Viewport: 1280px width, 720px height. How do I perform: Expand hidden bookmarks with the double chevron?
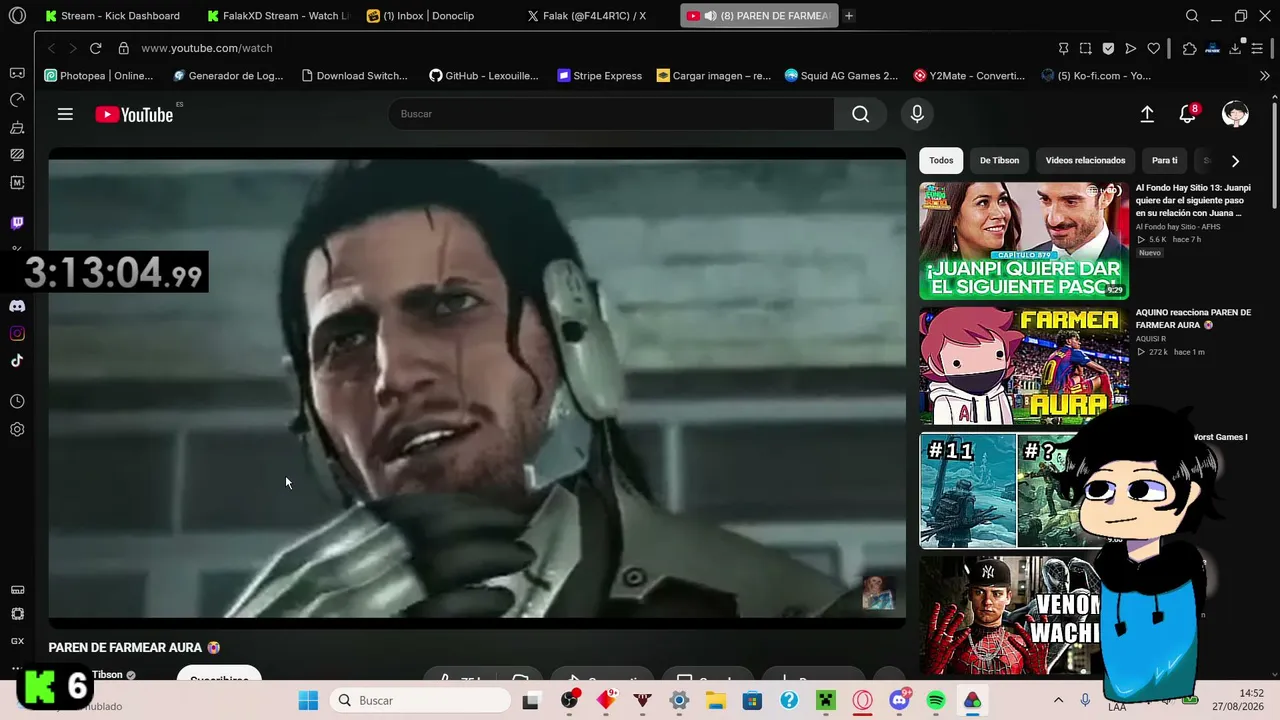[x=1264, y=76]
